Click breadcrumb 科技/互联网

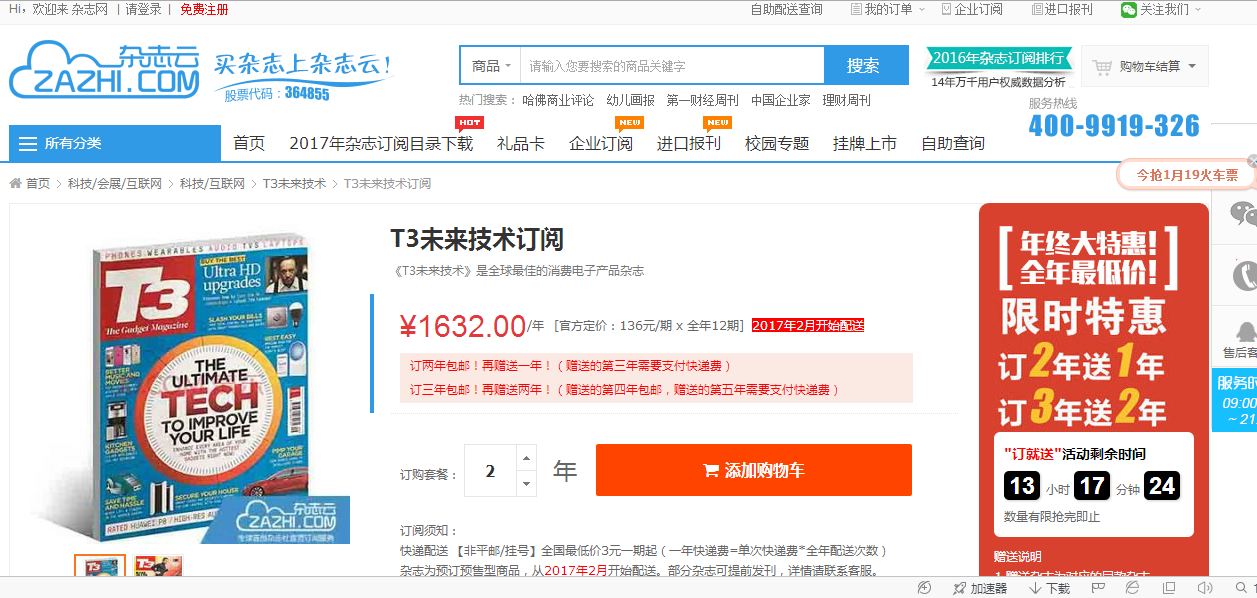pos(212,184)
